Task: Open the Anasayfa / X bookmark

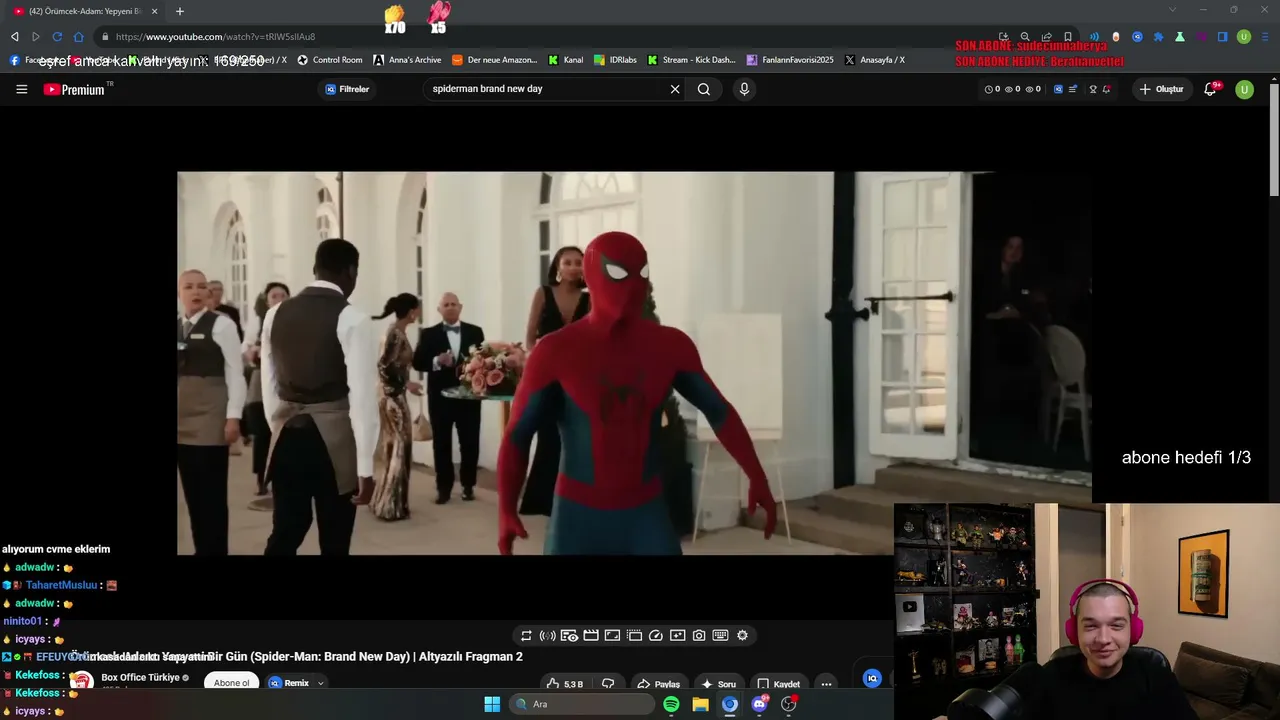Action: (875, 60)
